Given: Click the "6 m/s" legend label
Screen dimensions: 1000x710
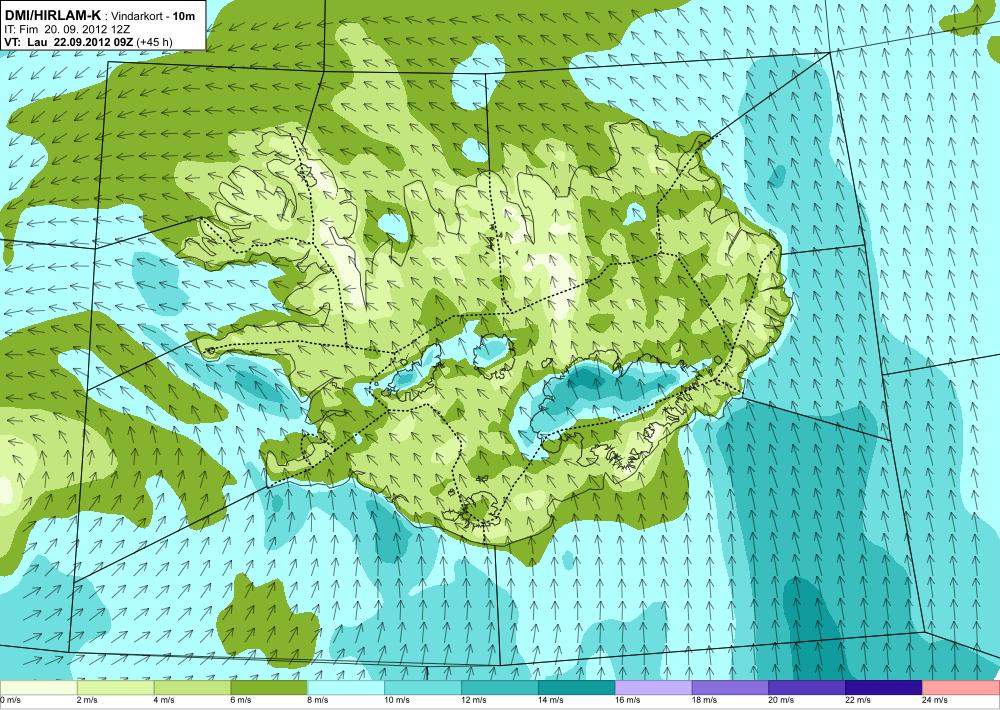Looking at the screenshot, I should pos(241,700).
